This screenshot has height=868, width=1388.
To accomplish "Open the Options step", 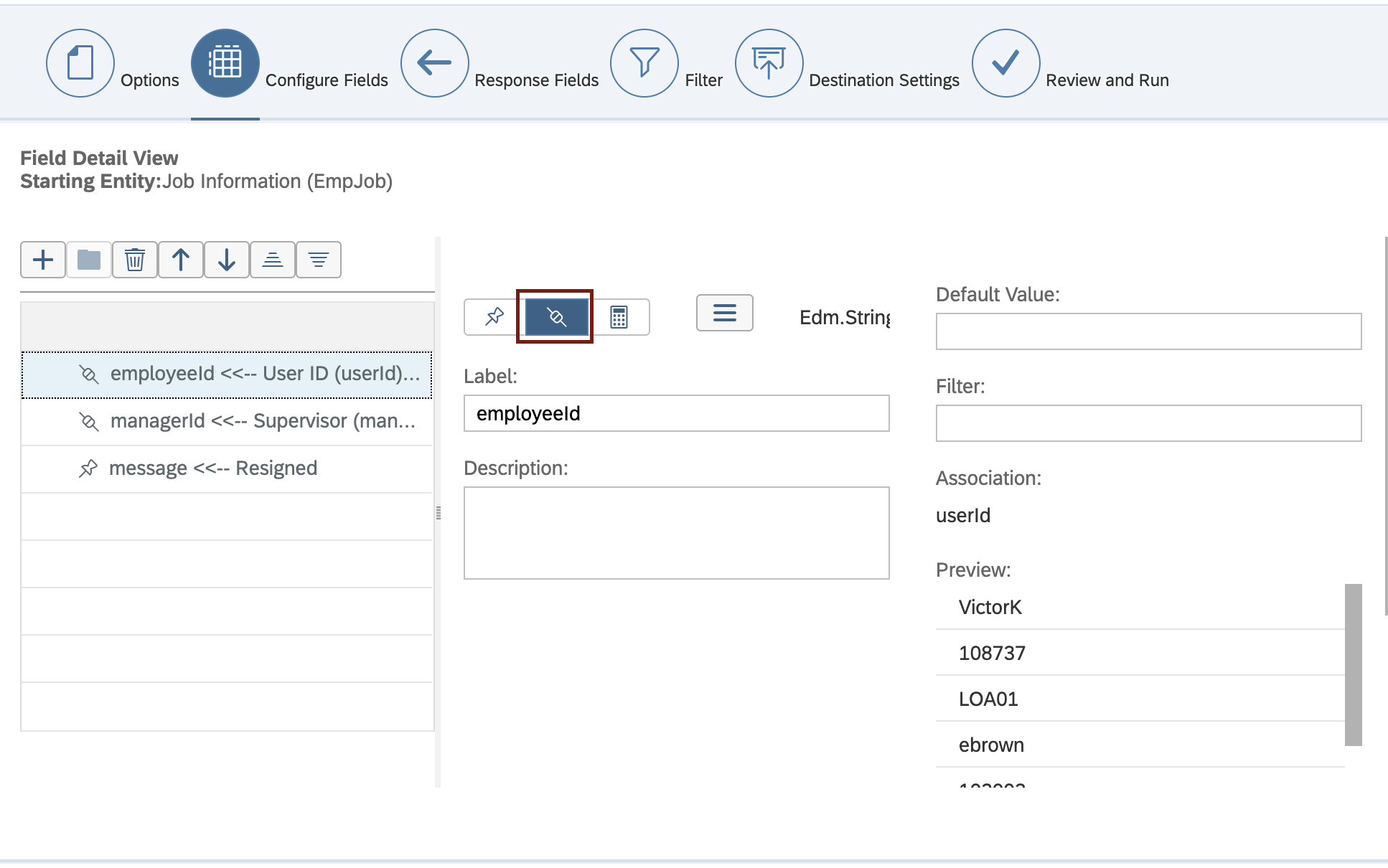I will pos(80,63).
